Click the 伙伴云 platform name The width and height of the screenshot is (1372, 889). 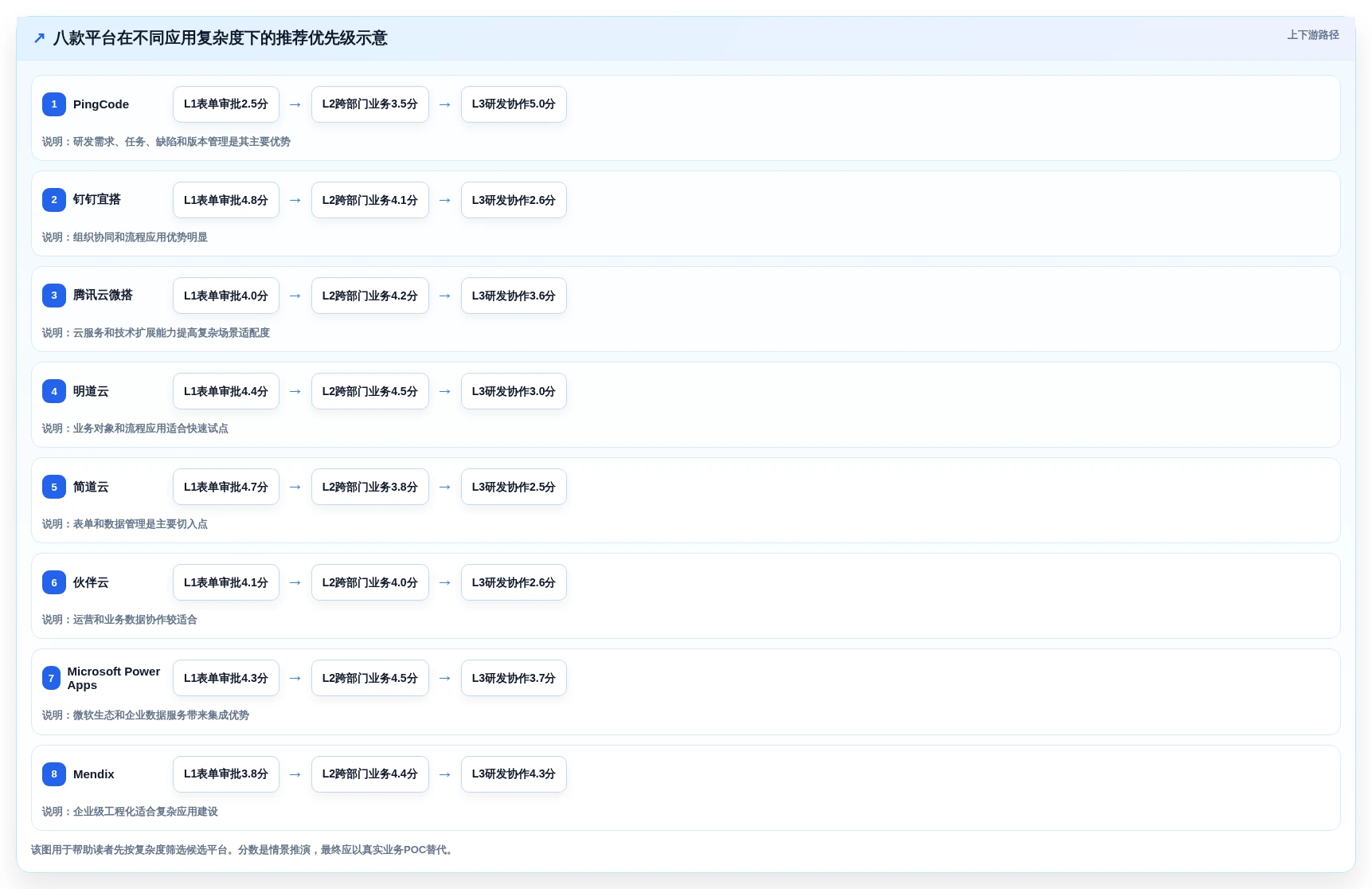tap(91, 582)
